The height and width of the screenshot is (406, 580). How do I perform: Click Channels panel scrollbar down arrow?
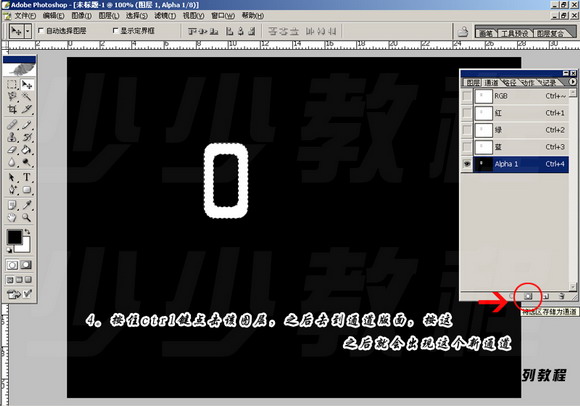(x=573, y=287)
